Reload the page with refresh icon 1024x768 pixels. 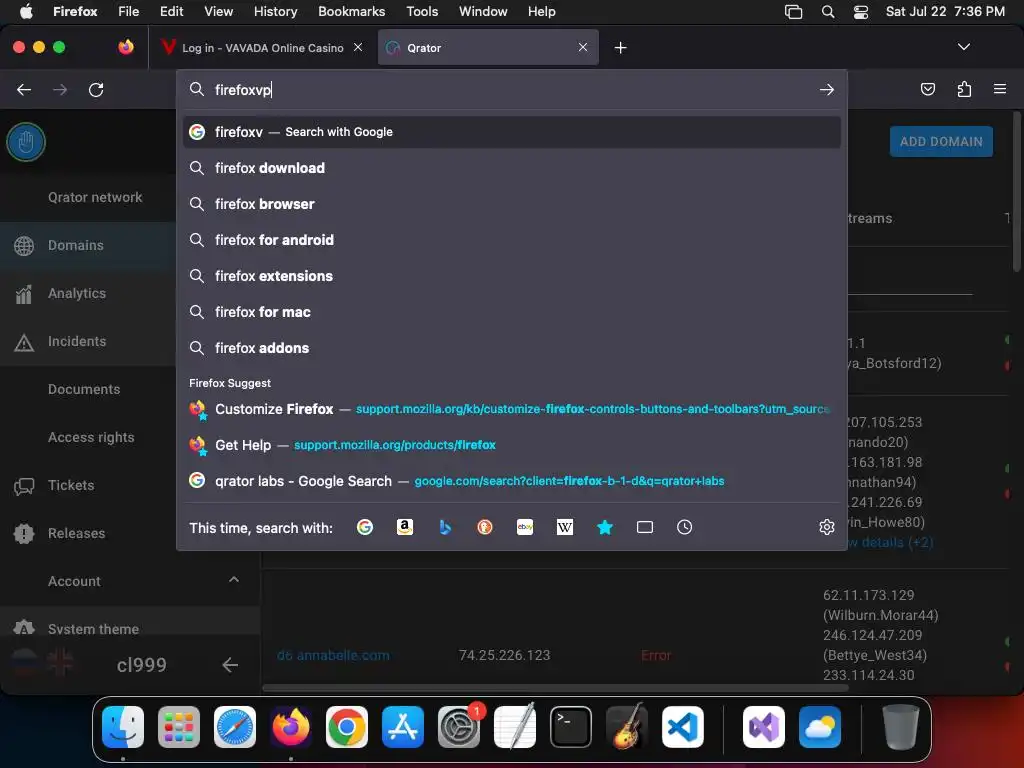[x=96, y=89]
